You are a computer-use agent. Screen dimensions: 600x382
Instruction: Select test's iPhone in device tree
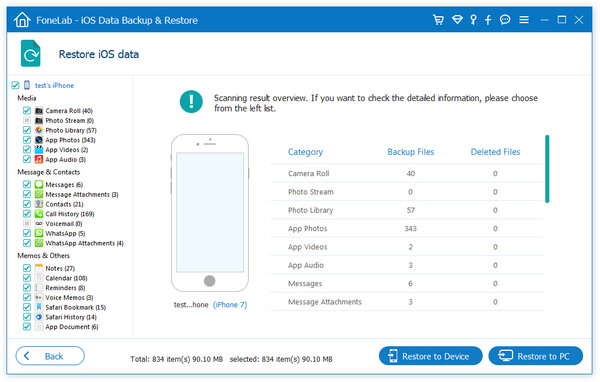[x=54, y=85]
